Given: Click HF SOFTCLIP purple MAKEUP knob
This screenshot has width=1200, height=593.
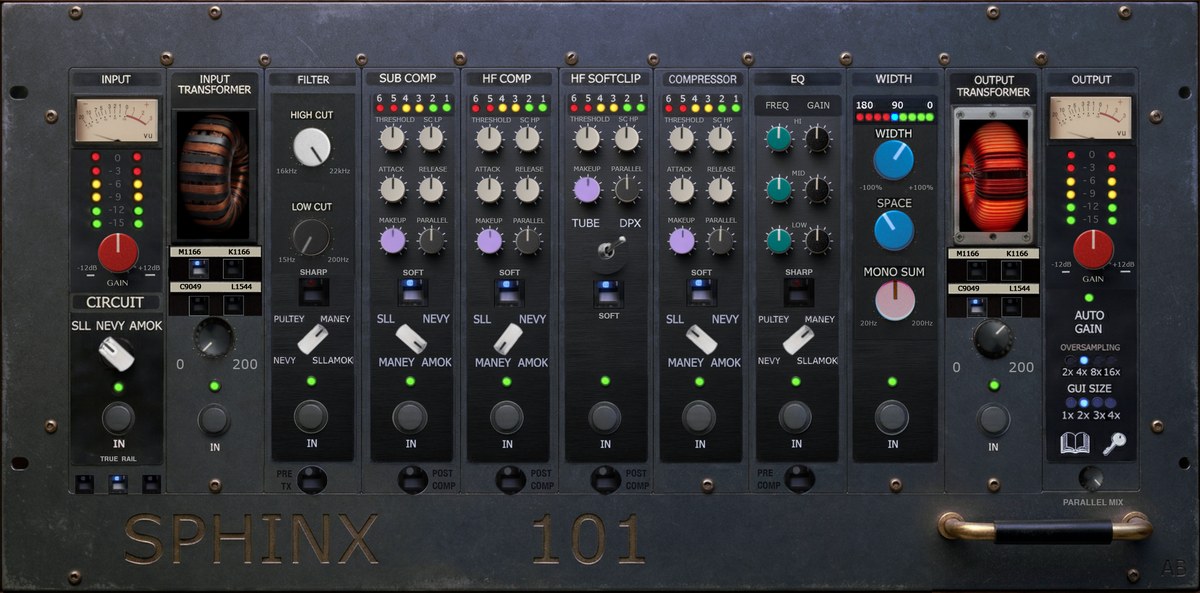Looking at the screenshot, I should pyautogui.click(x=587, y=189).
